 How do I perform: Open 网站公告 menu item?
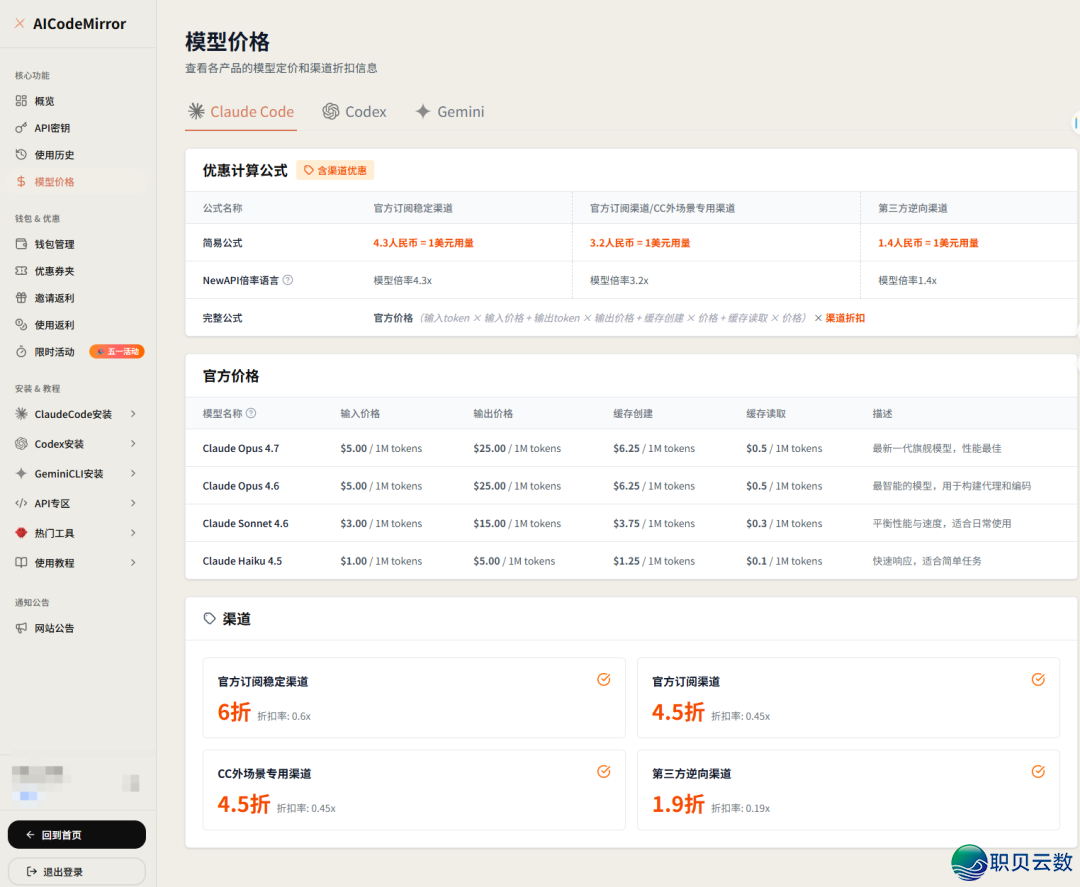click(x=77, y=627)
